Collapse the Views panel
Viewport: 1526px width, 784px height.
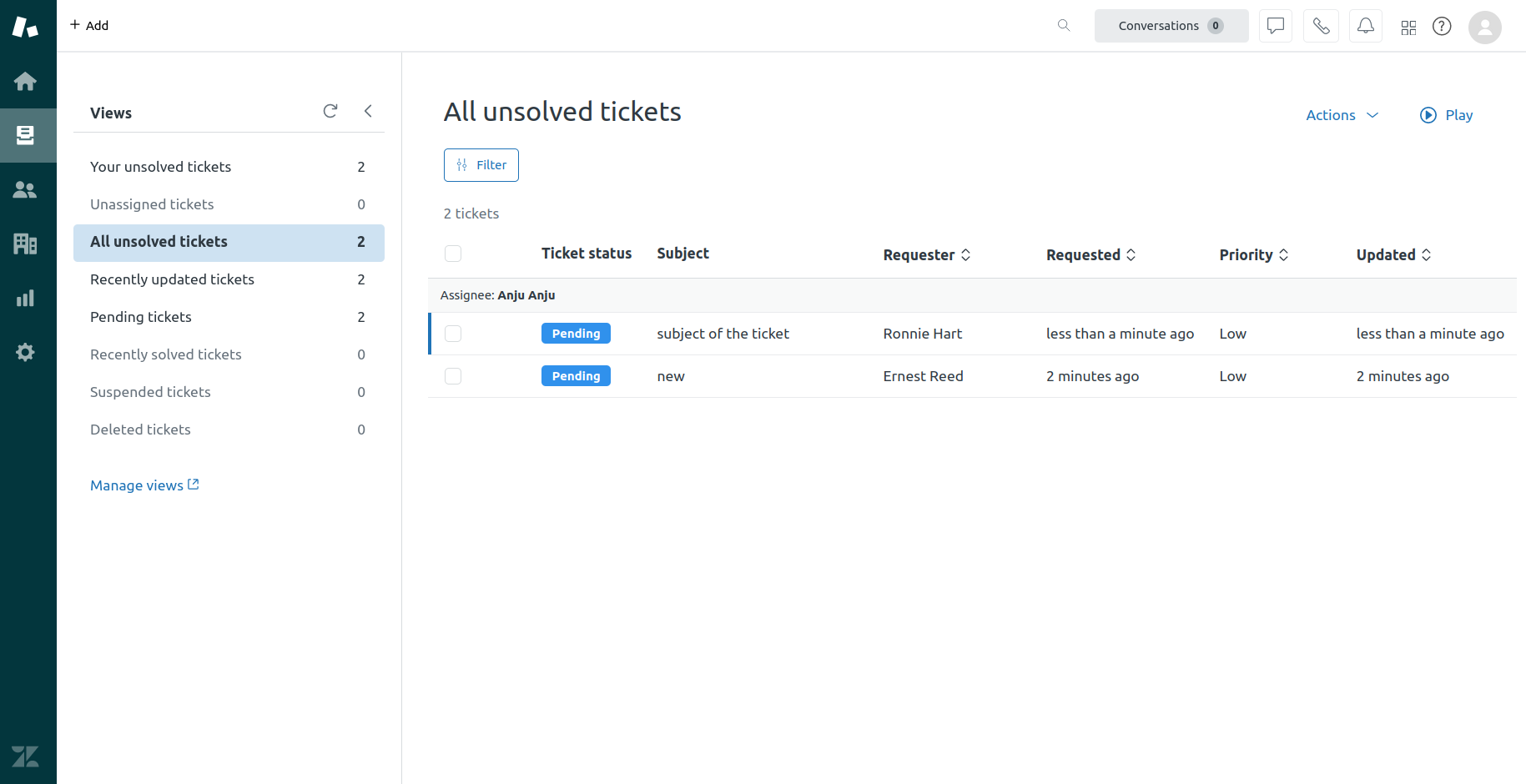[368, 111]
